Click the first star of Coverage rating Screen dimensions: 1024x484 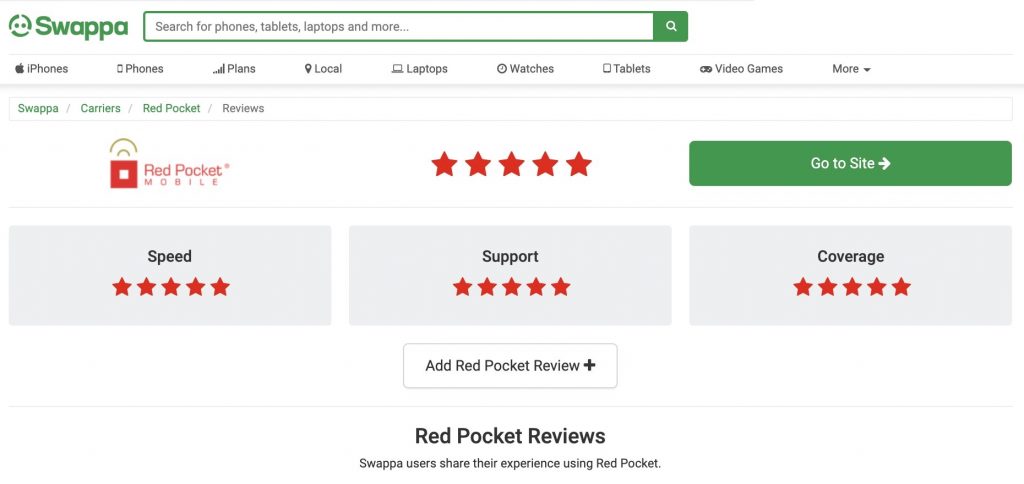pyautogui.click(x=803, y=287)
